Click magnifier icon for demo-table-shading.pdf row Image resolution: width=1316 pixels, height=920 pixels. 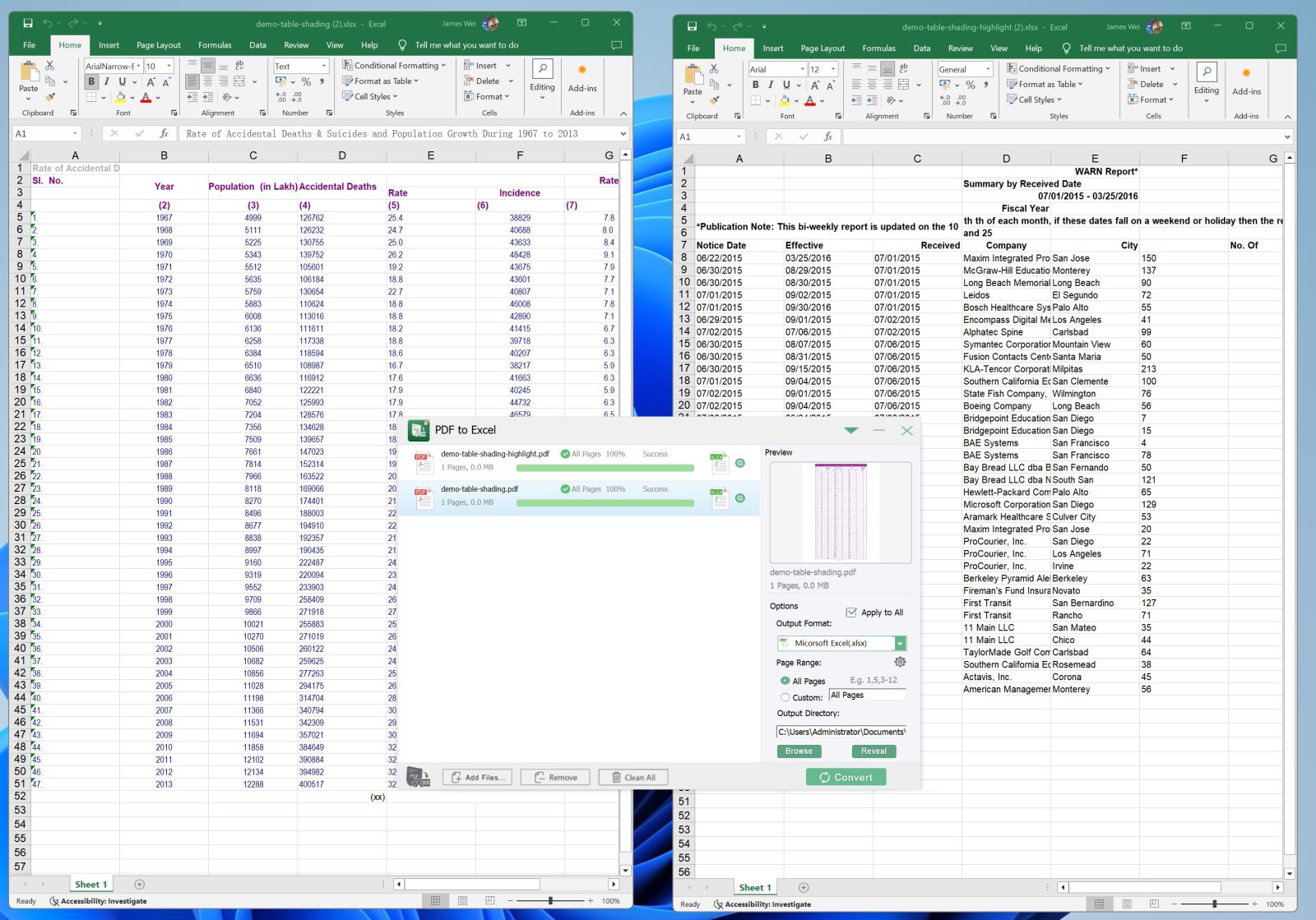pos(740,498)
